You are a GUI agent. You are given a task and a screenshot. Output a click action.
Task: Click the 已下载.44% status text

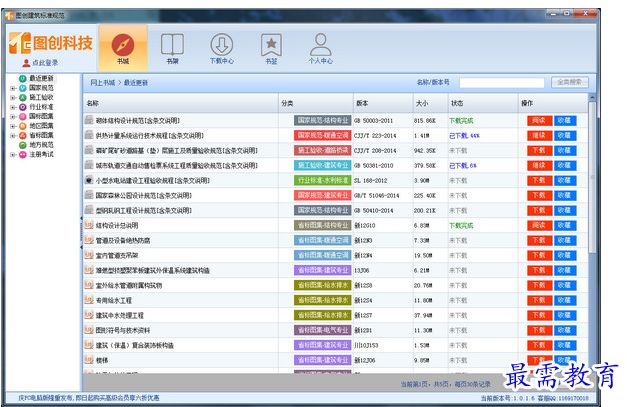(x=464, y=136)
